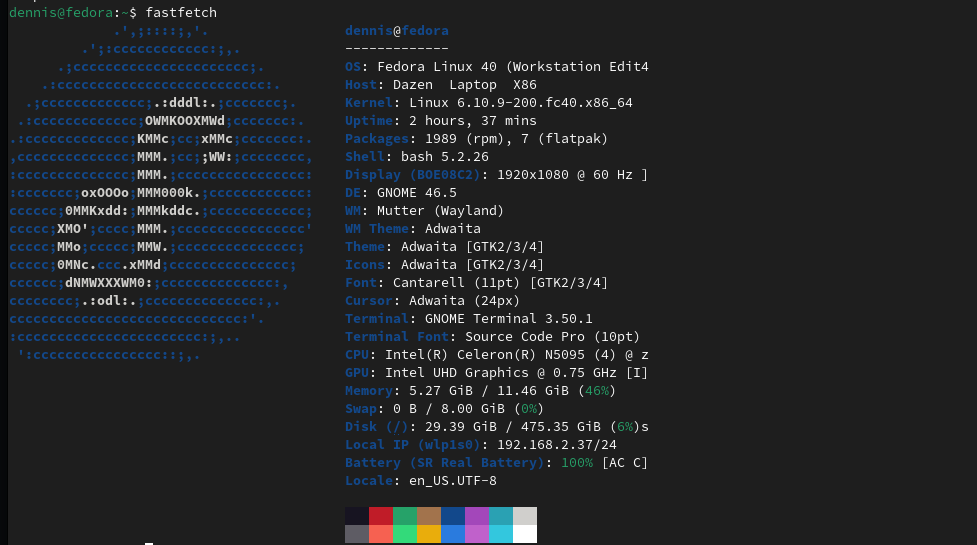Click the top-row purple color block

point(477,515)
